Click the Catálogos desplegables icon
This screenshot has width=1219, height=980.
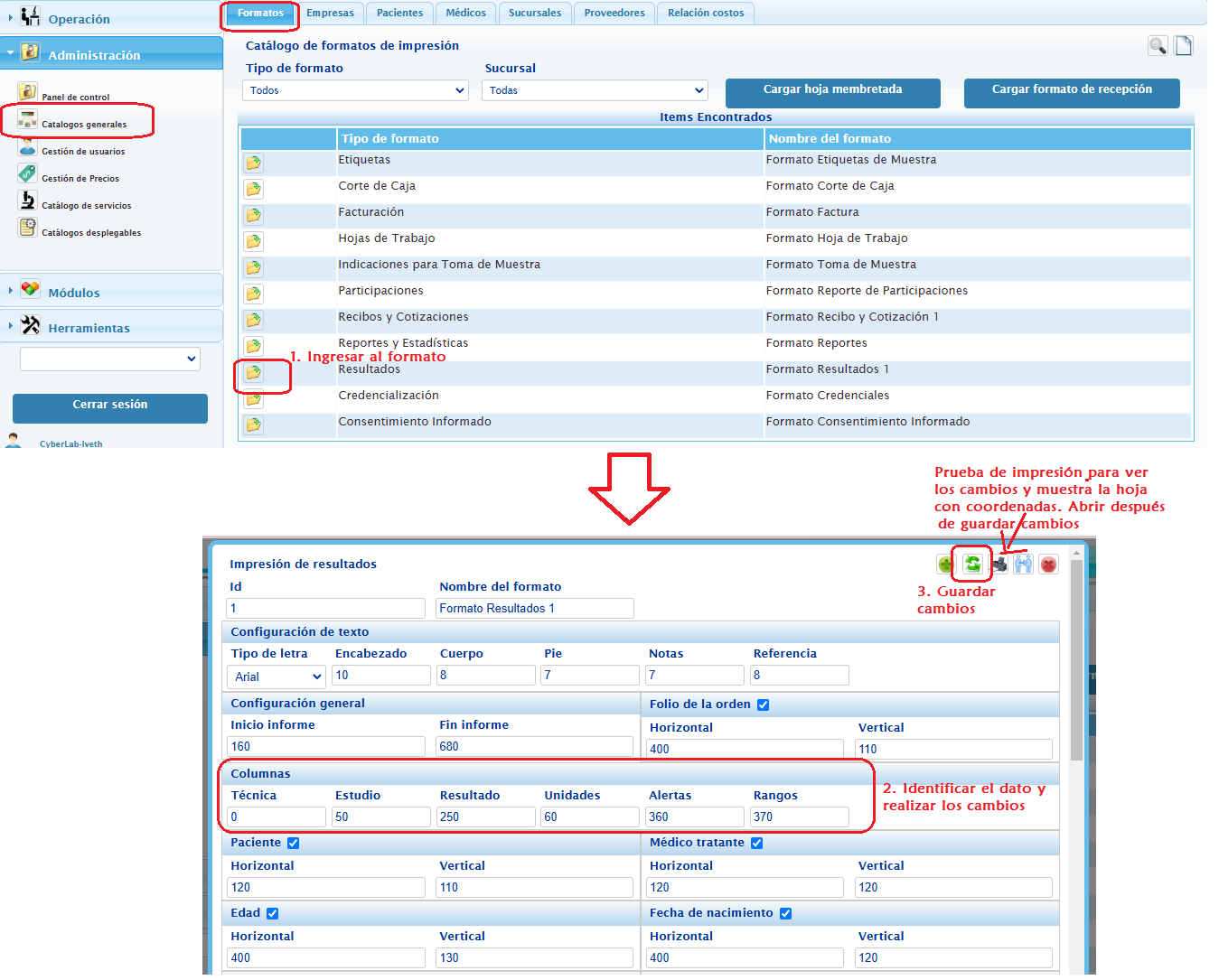pos(28,228)
